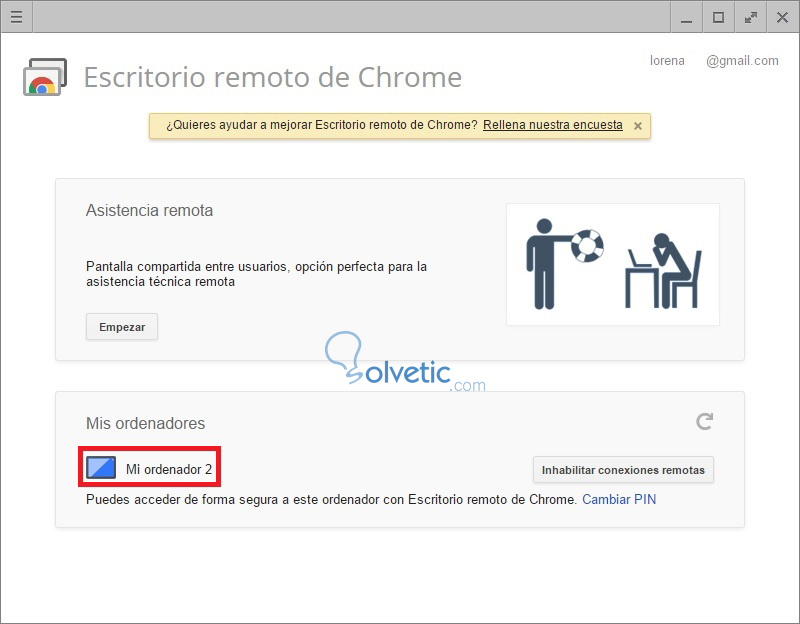Open the hamburger menu in title bar
Screen dimensions: 800x624
[16, 17]
